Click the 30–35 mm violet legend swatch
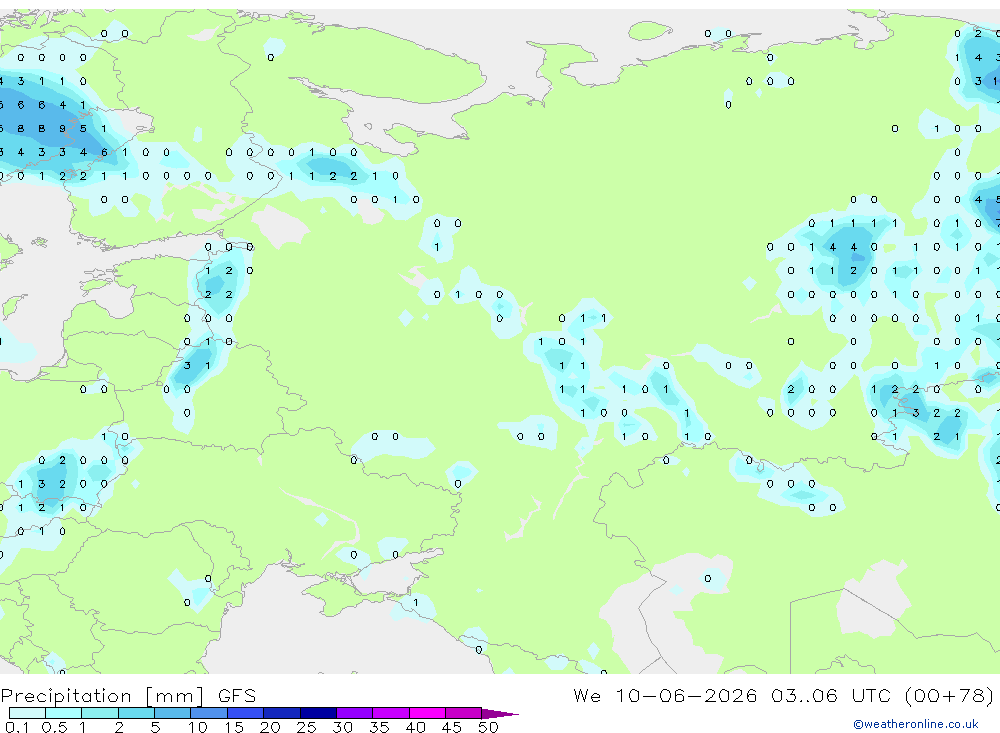 [355, 713]
